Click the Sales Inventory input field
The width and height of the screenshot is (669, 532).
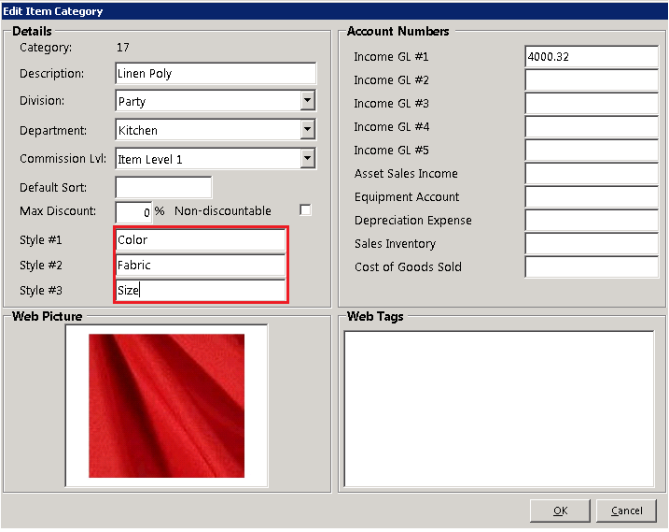[x=591, y=244]
